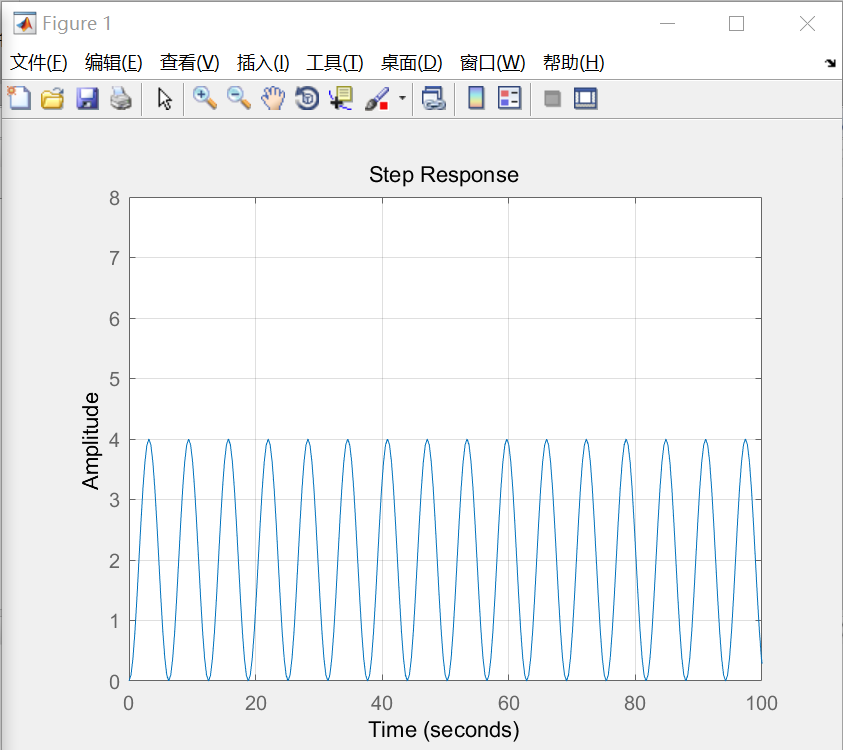Save the current figure
843x750 pixels.
tap(86, 98)
